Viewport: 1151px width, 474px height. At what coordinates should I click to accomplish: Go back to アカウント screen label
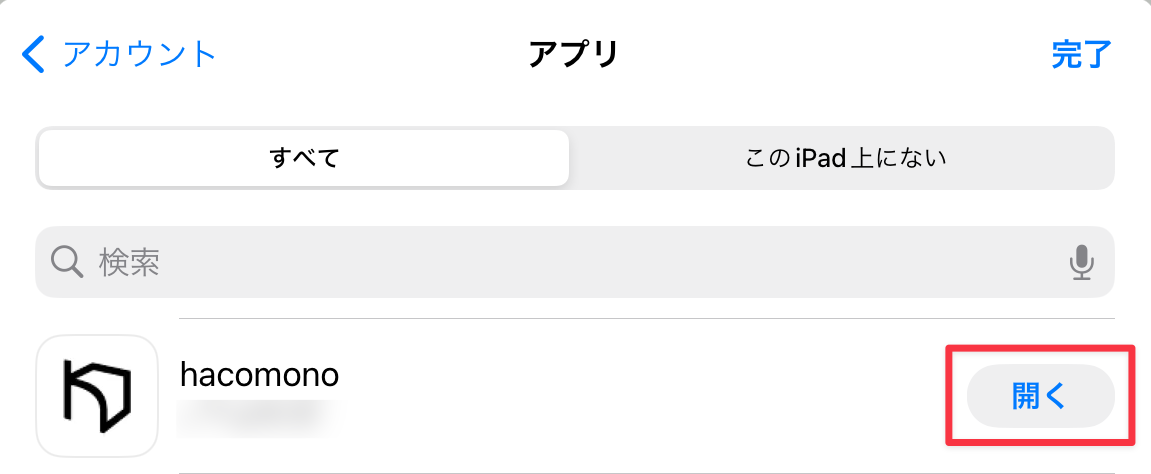pos(140,54)
